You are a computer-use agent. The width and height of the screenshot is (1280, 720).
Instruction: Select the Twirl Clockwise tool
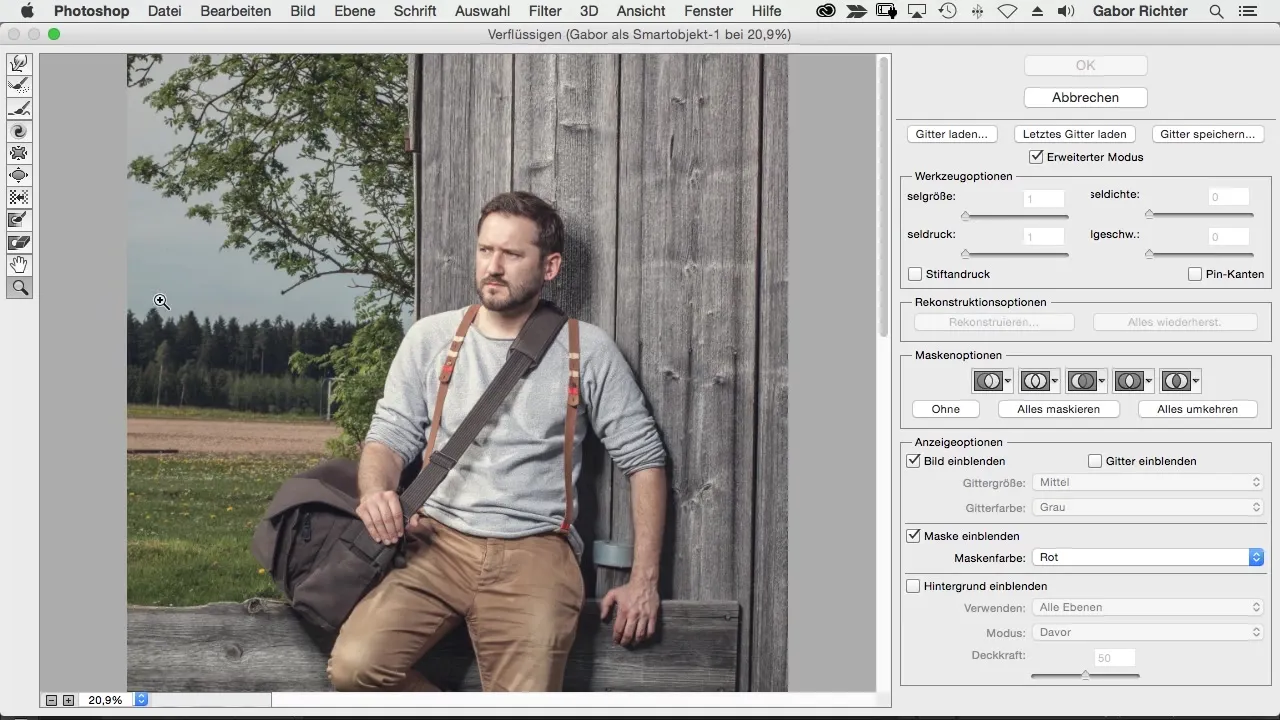pyautogui.click(x=19, y=131)
